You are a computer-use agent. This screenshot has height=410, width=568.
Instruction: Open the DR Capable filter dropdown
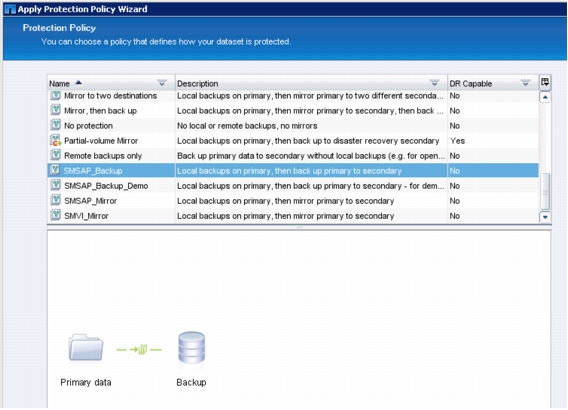coord(525,83)
